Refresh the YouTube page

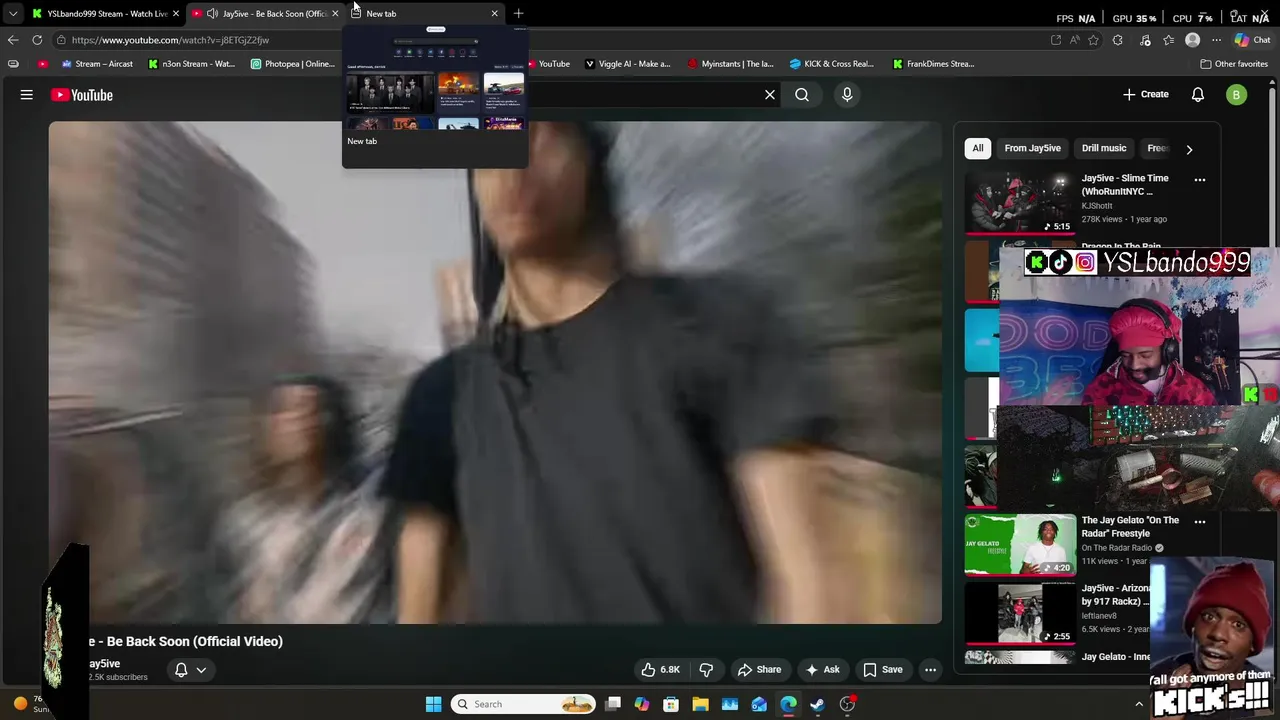click(37, 40)
